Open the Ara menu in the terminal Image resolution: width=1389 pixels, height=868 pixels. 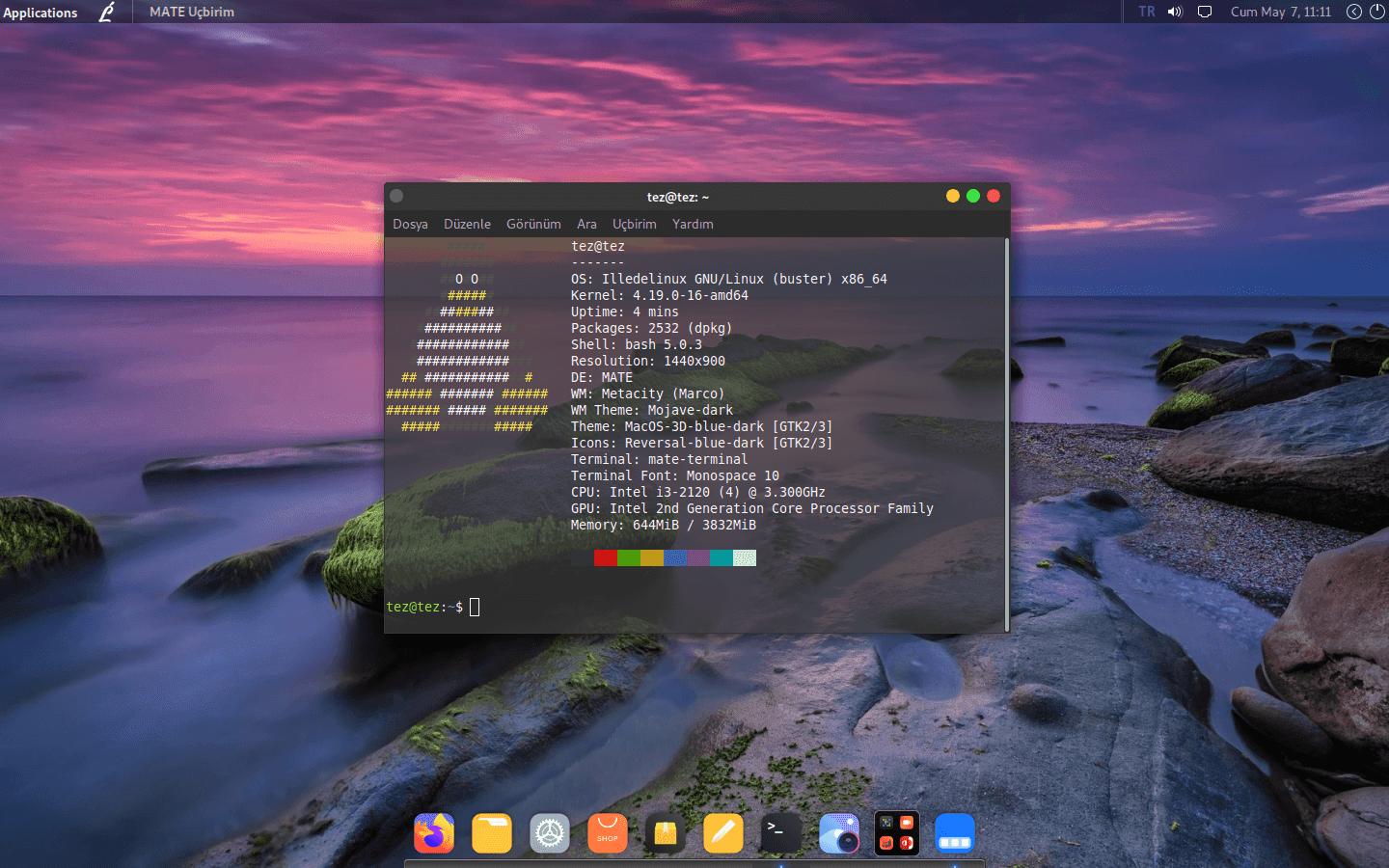coord(586,224)
